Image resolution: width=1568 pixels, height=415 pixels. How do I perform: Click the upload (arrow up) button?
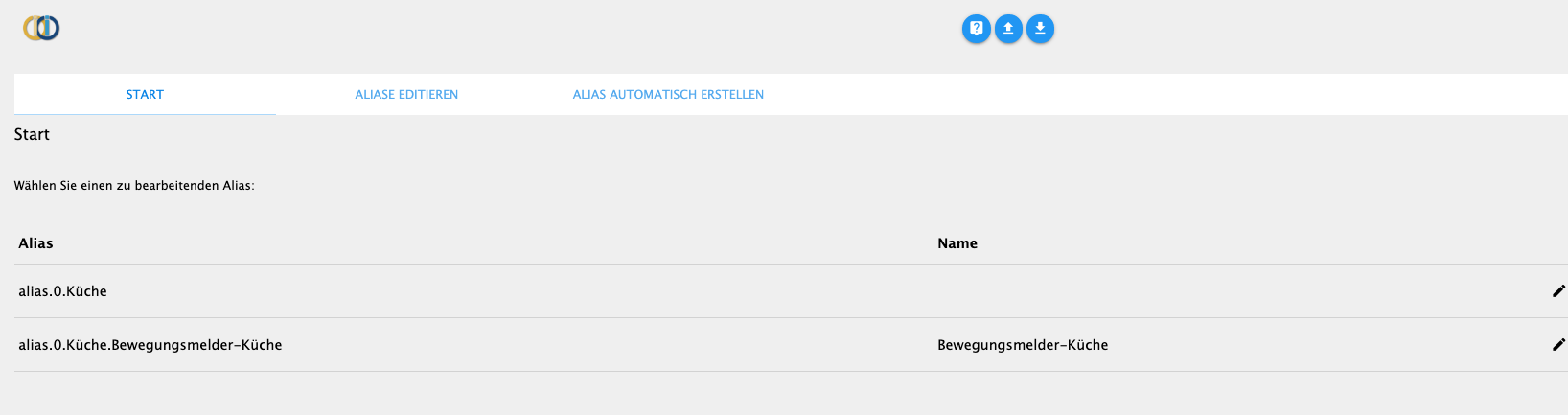[x=1008, y=29]
